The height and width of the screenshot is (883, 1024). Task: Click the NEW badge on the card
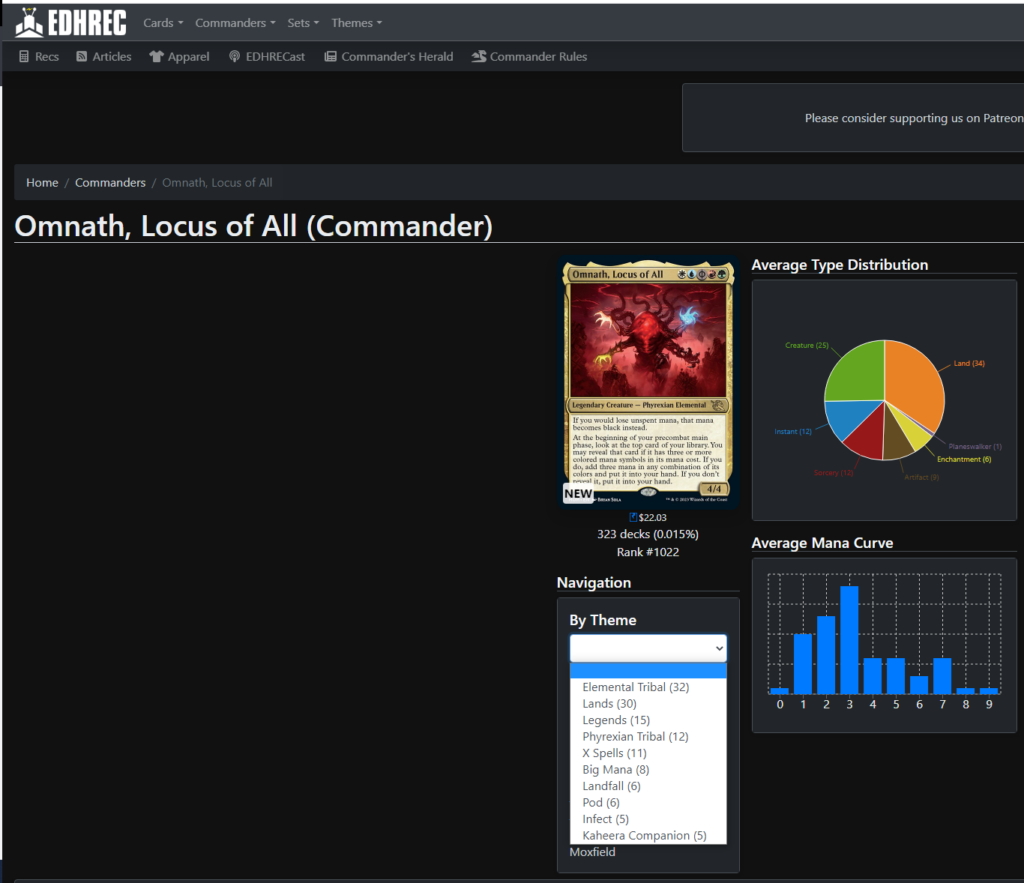coord(578,494)
